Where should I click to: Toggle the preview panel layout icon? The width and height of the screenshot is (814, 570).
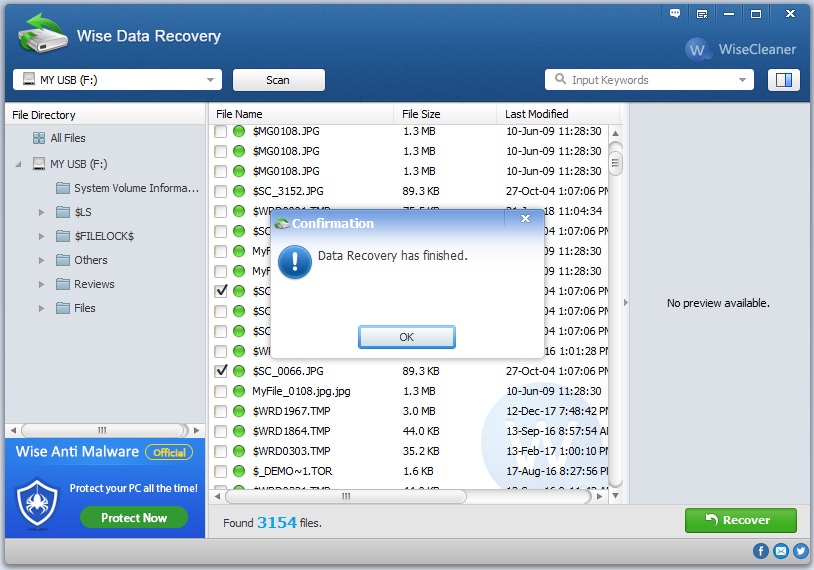[784, 80]
